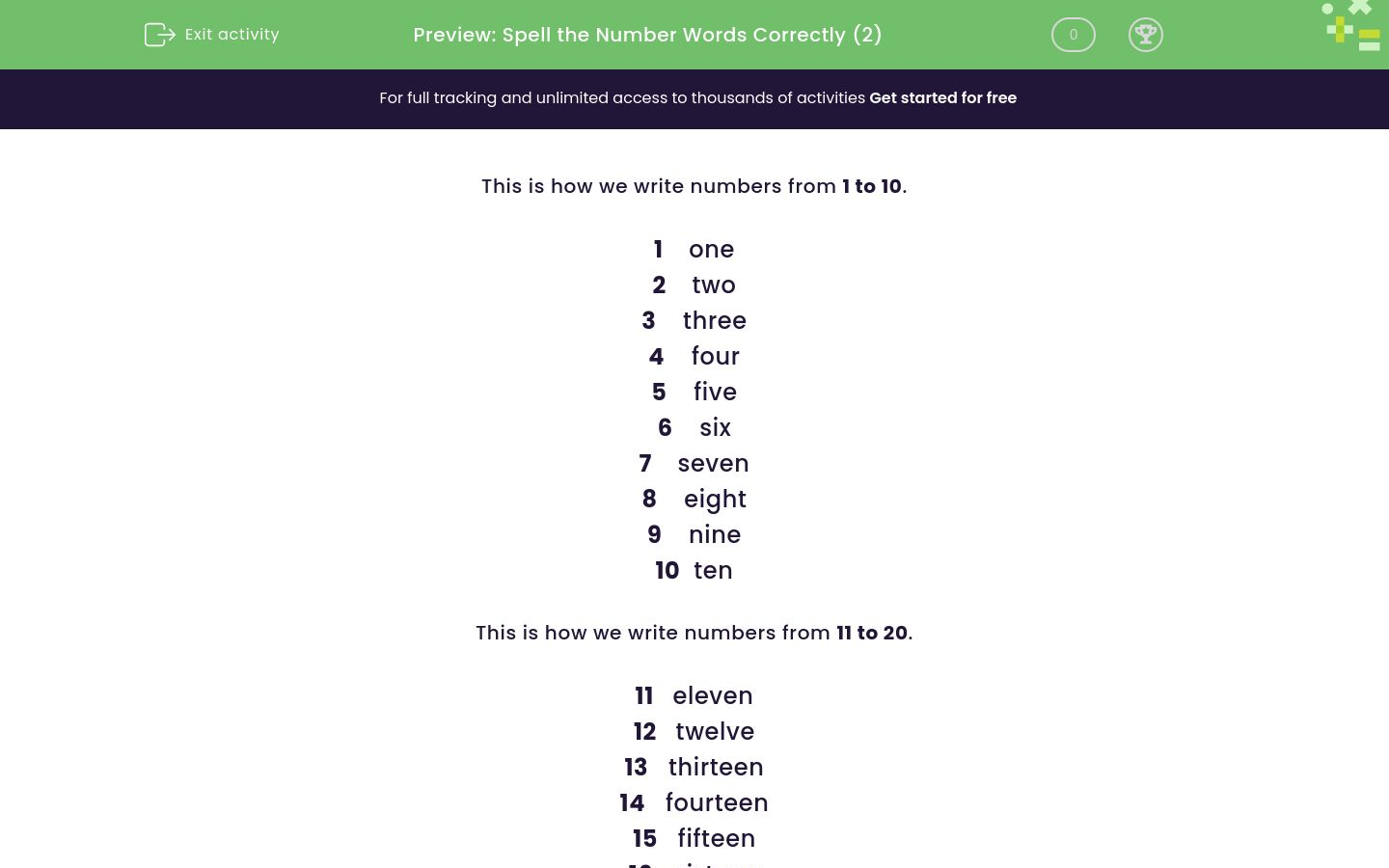
Task: Click the rounded score badge outline
Action: pyautogui.click(x=1074, y=35)
